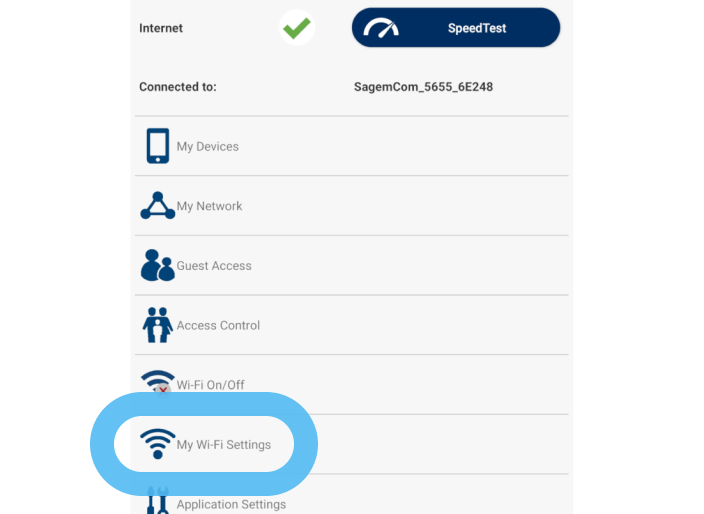Click the SagemCom_5655_6E248 network name

(x=423, y=87)
